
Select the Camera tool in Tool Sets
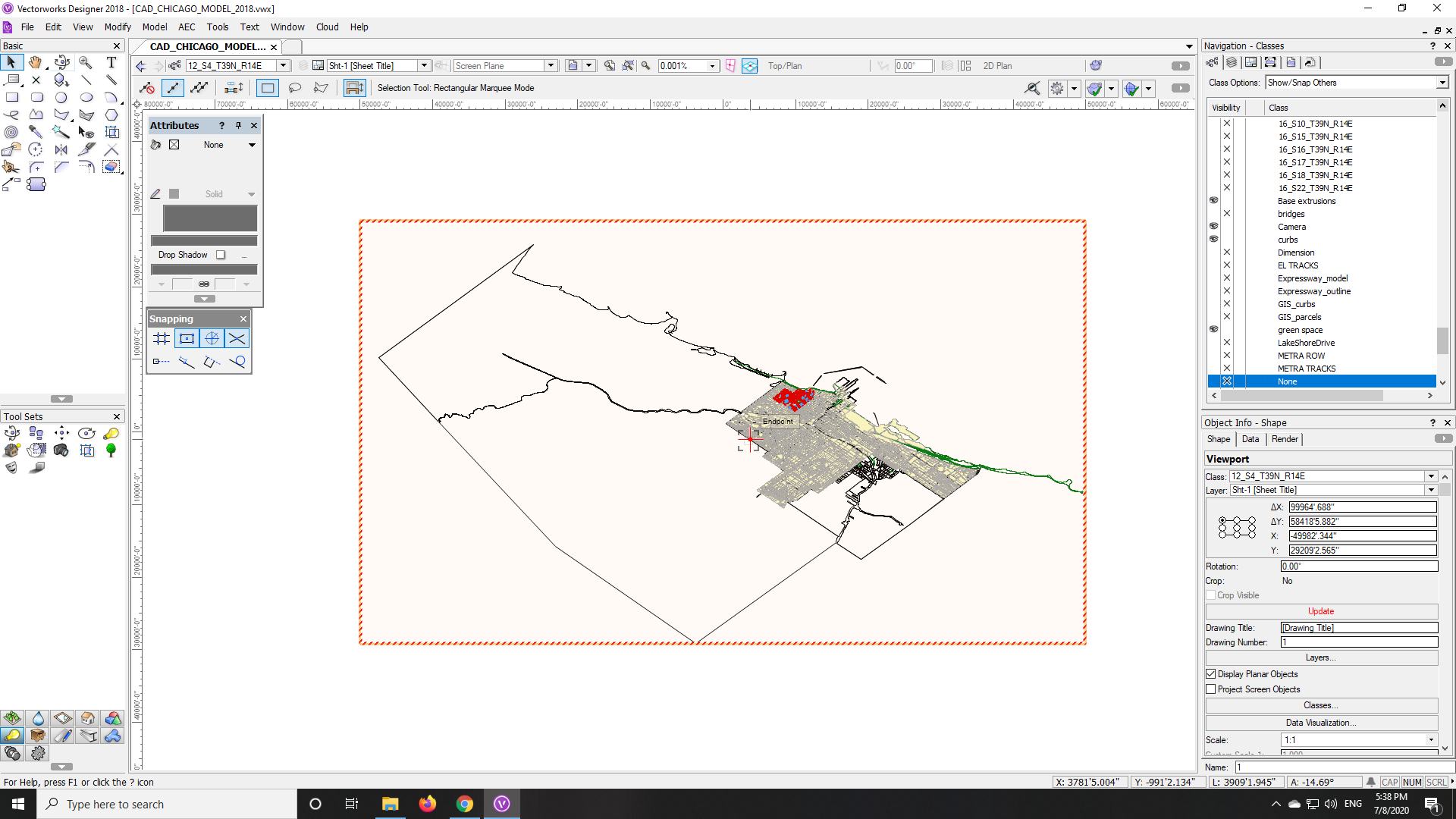click(x=61, y=450)
